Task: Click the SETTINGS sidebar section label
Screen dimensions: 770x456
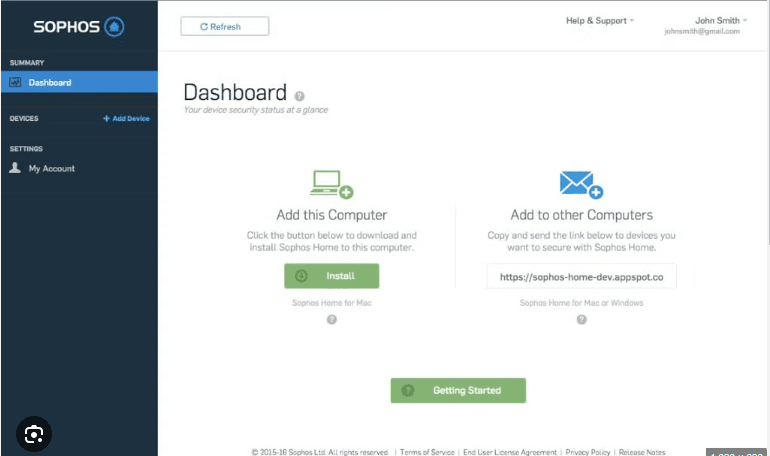Action: click(26, 149)
